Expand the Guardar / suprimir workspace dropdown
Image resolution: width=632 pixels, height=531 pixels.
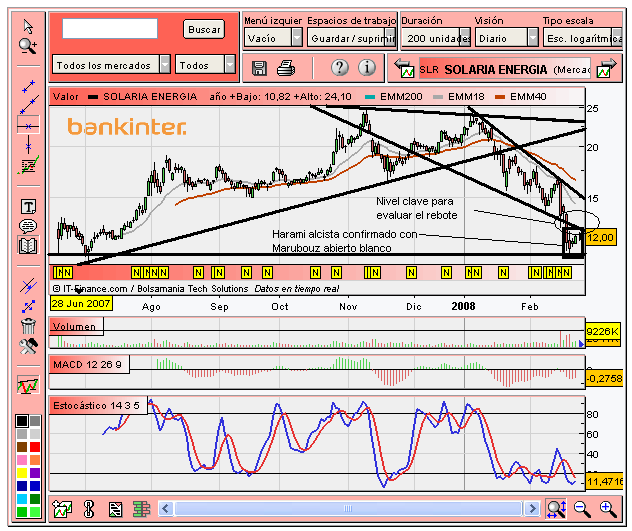[352, 38]
